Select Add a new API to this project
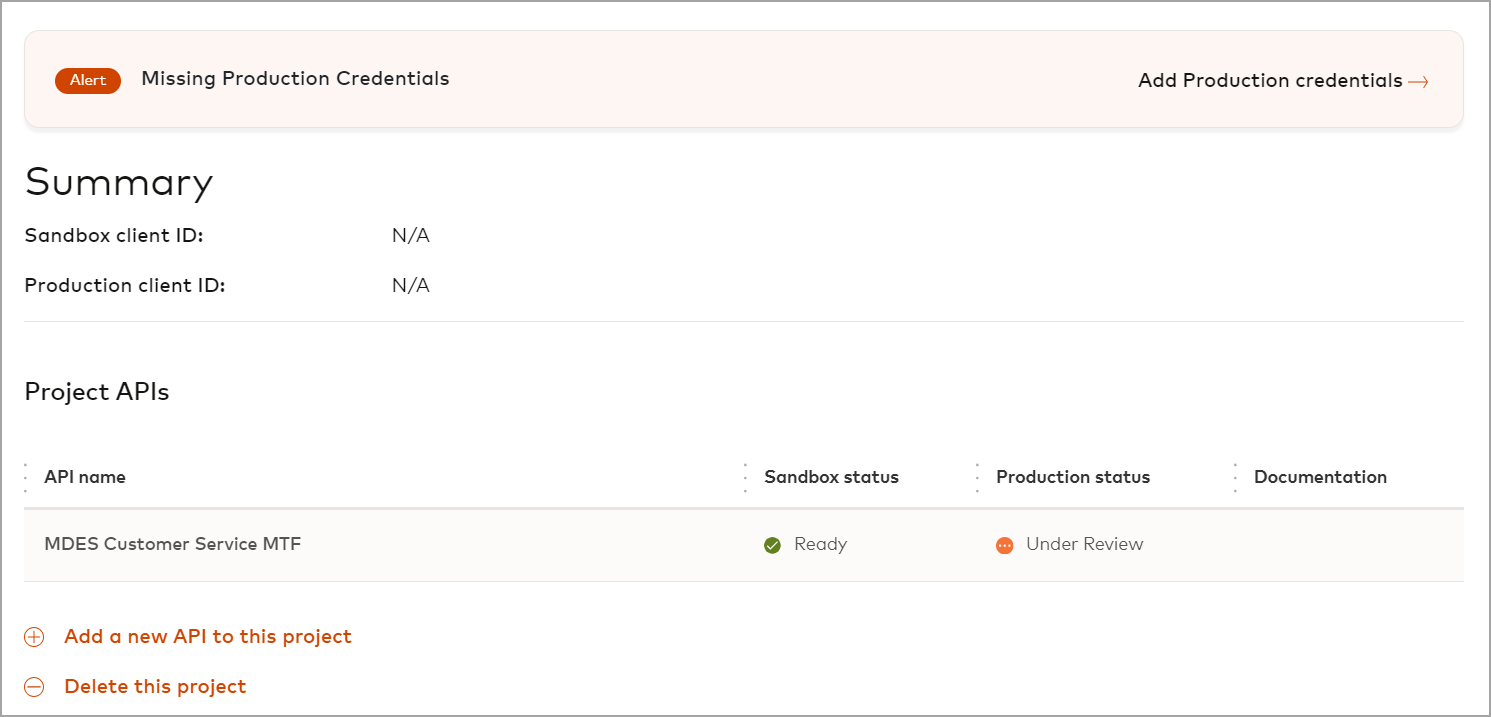Screen dimensions: 1491x717 click(x=208, y=636)
